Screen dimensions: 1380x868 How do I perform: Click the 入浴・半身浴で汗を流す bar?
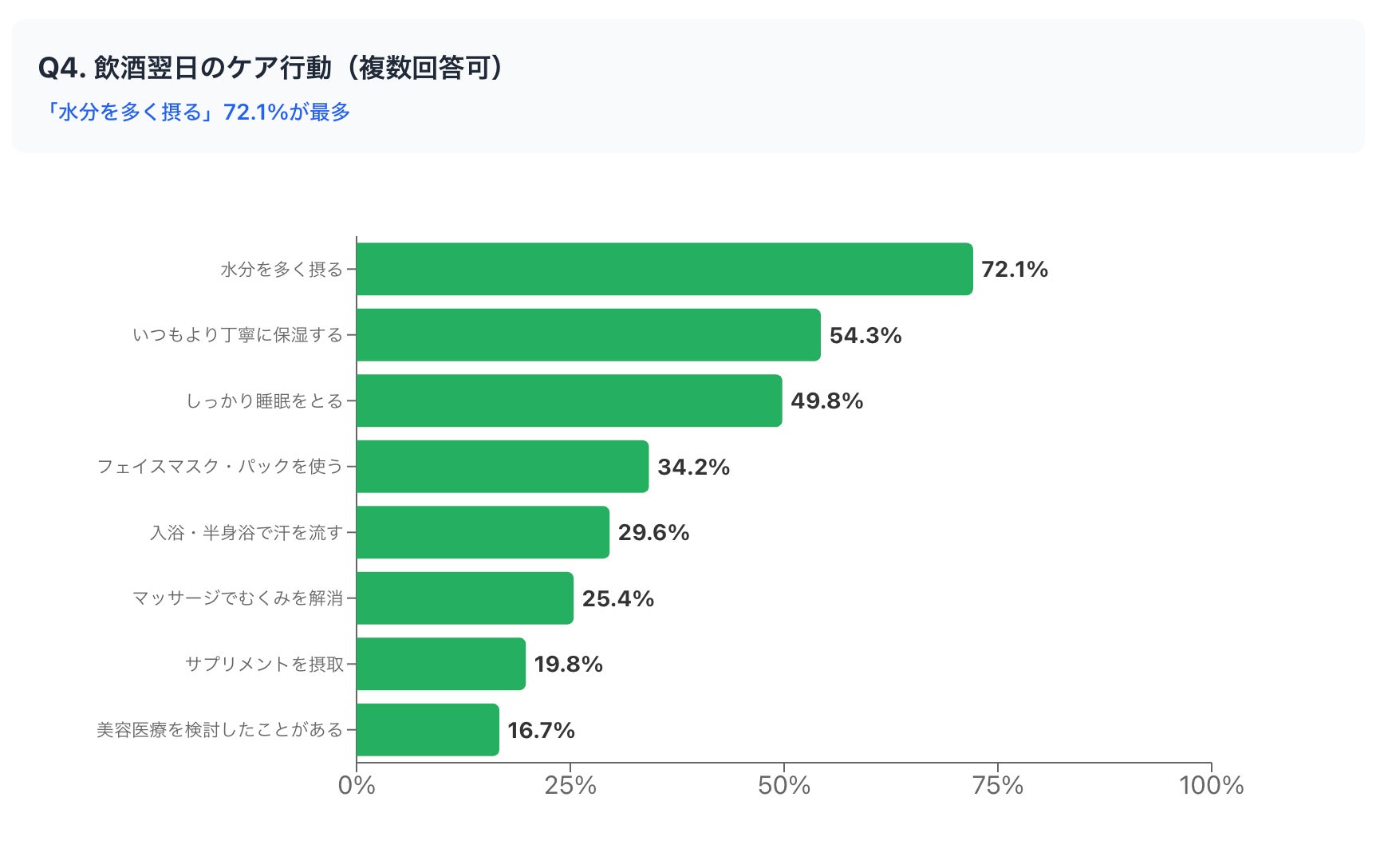[483, 532]
